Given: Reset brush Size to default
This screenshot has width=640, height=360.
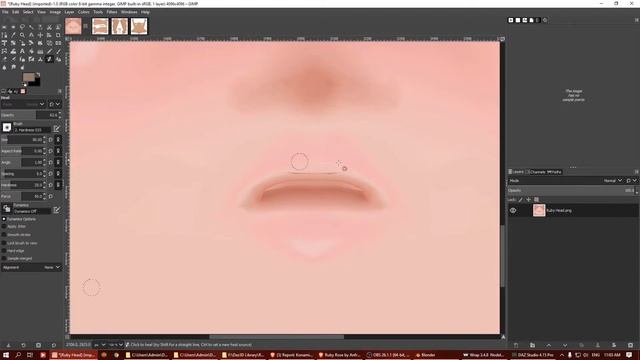Looking at the screenshot, I should click(51, 140).
